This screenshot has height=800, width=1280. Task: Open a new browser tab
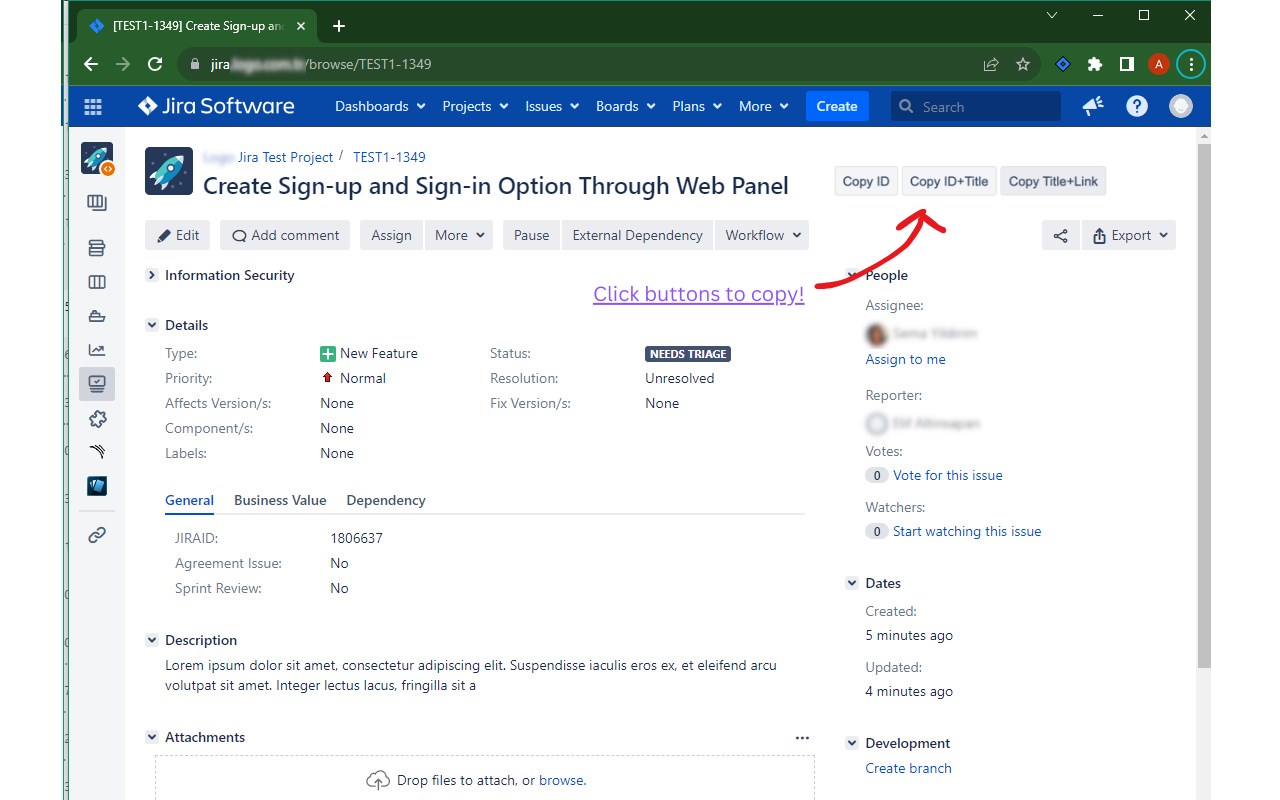[339, 26]
